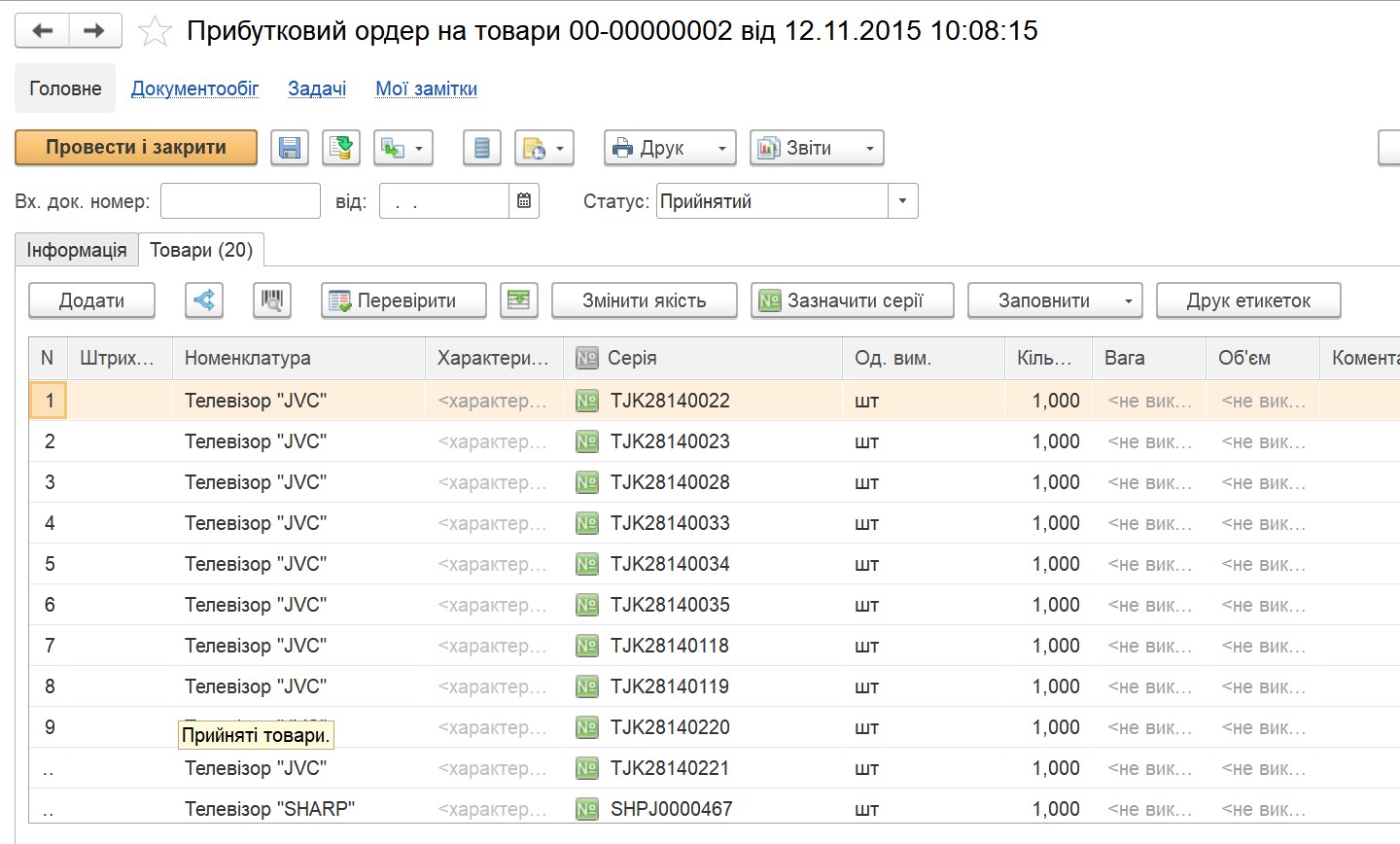Select row number 5 cell

[49, 564]
